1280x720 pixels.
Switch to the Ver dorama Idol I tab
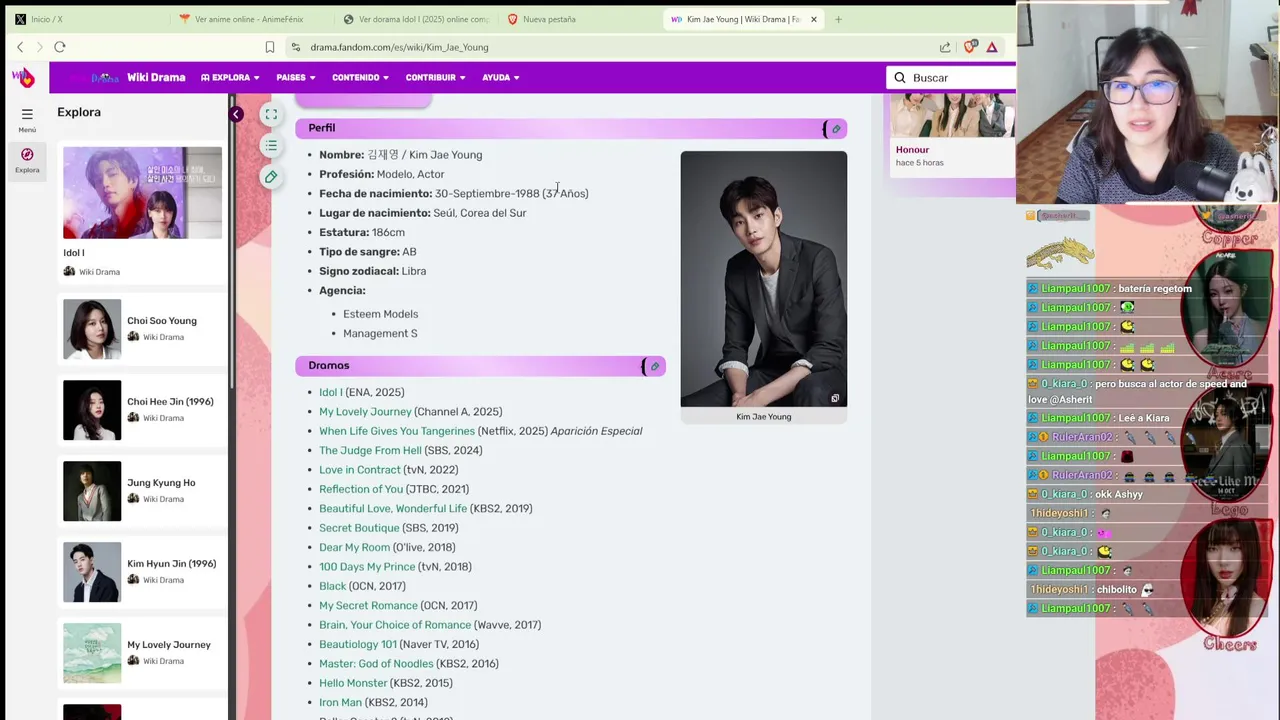pos(415,19)
